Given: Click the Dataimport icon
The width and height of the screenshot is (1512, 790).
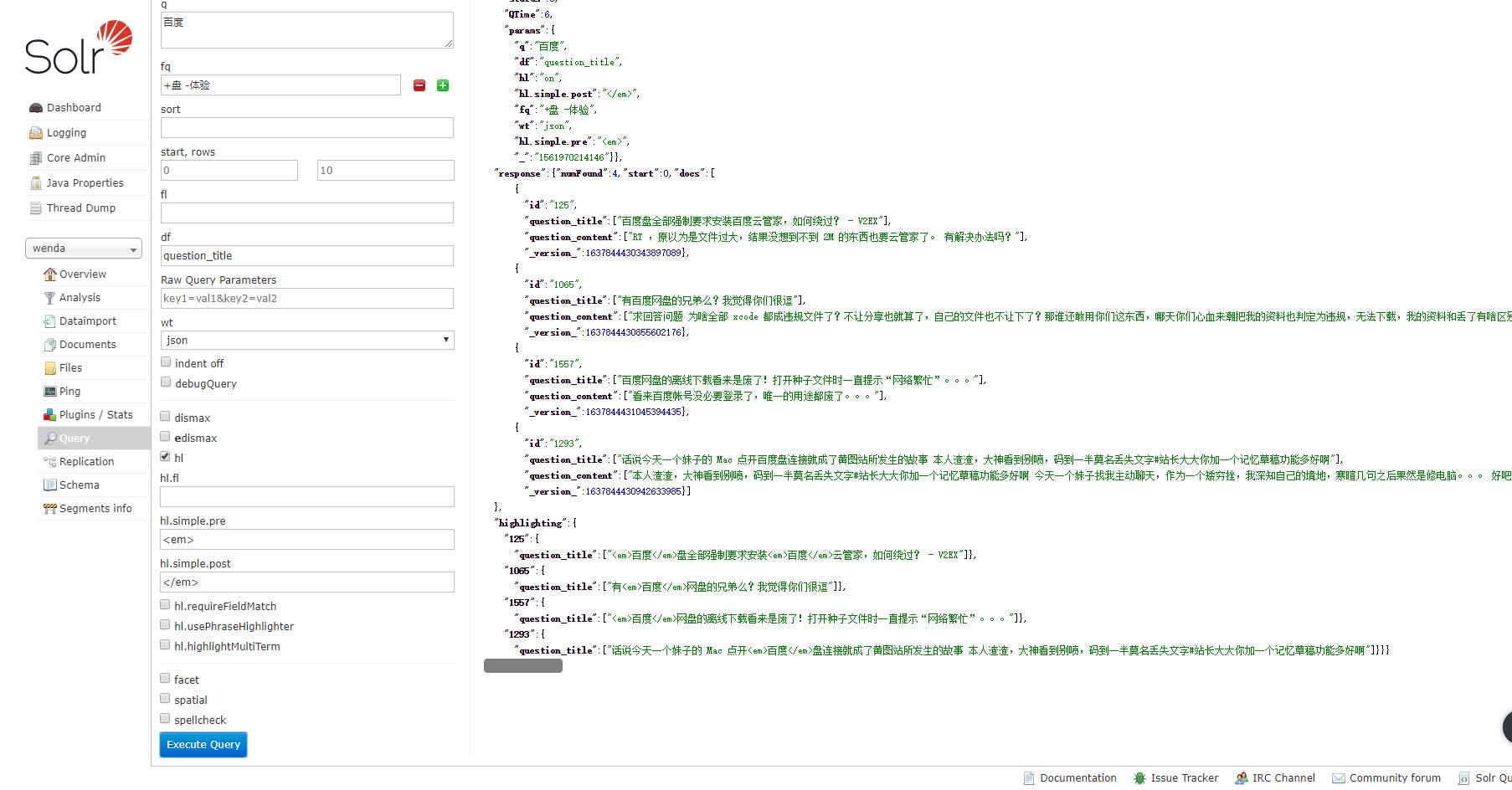Looking at the screenshot, I should click(x=50, y=321).
